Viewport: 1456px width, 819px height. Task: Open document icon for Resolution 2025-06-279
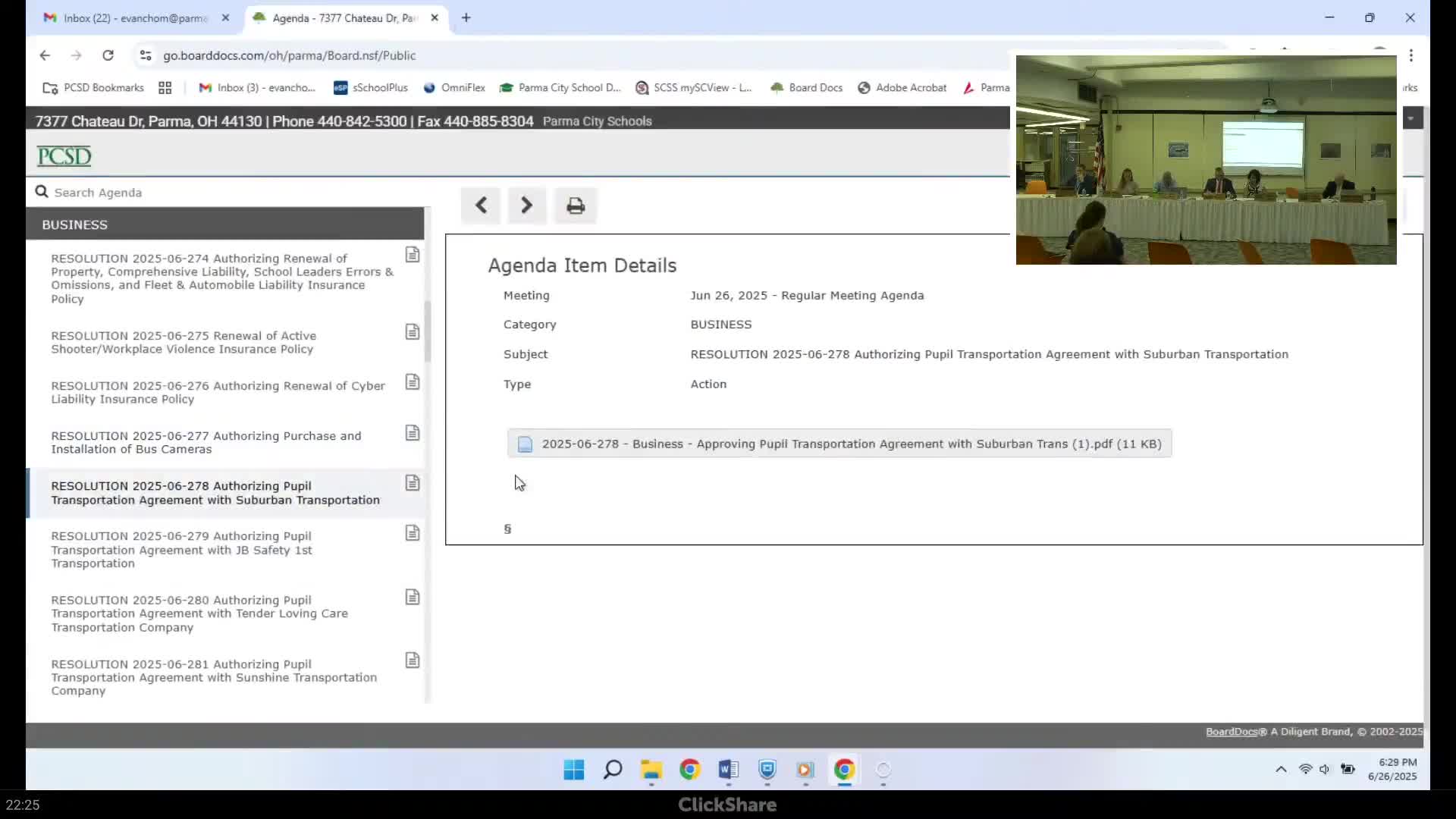pyautogui.click(x=412, y=533)
